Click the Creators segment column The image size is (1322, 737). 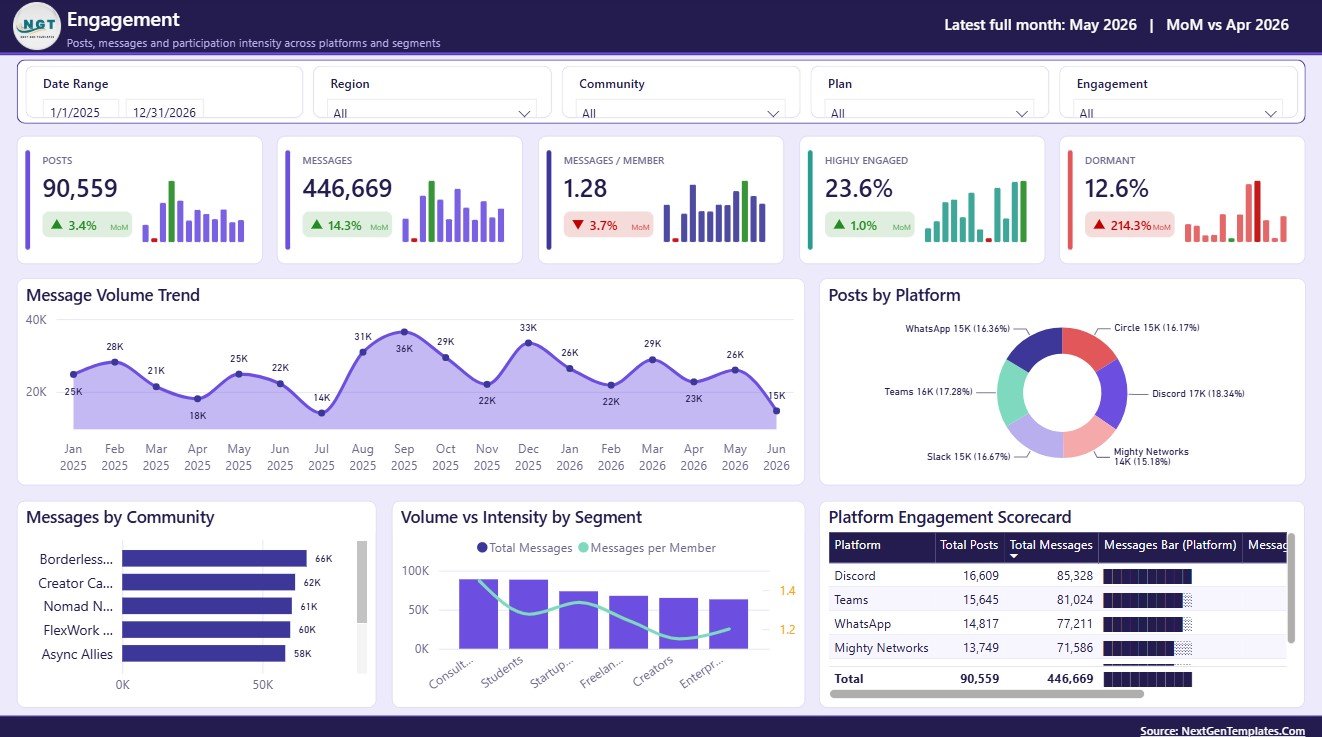678,624
